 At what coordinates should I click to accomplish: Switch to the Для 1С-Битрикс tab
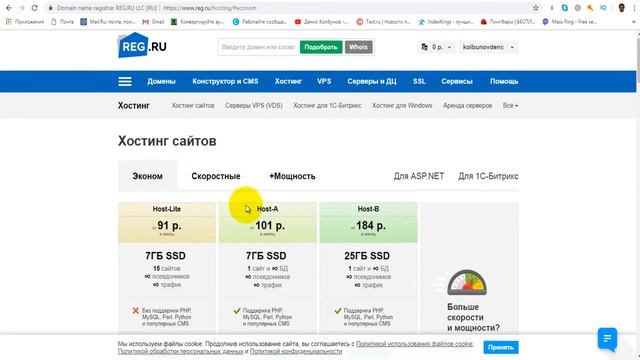click(488, 176)
